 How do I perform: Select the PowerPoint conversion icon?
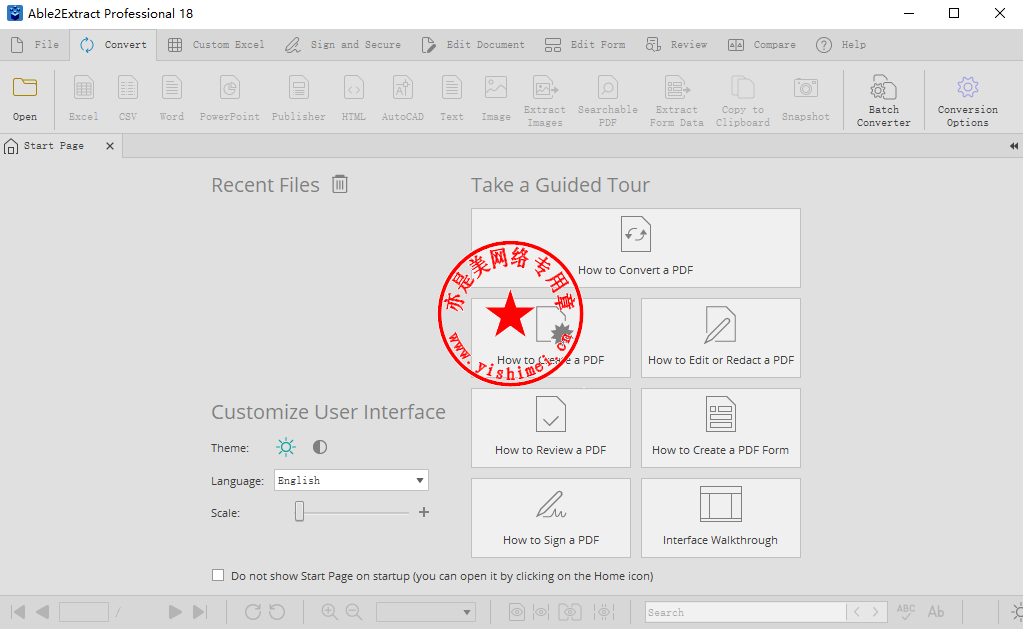coord(230,98)
